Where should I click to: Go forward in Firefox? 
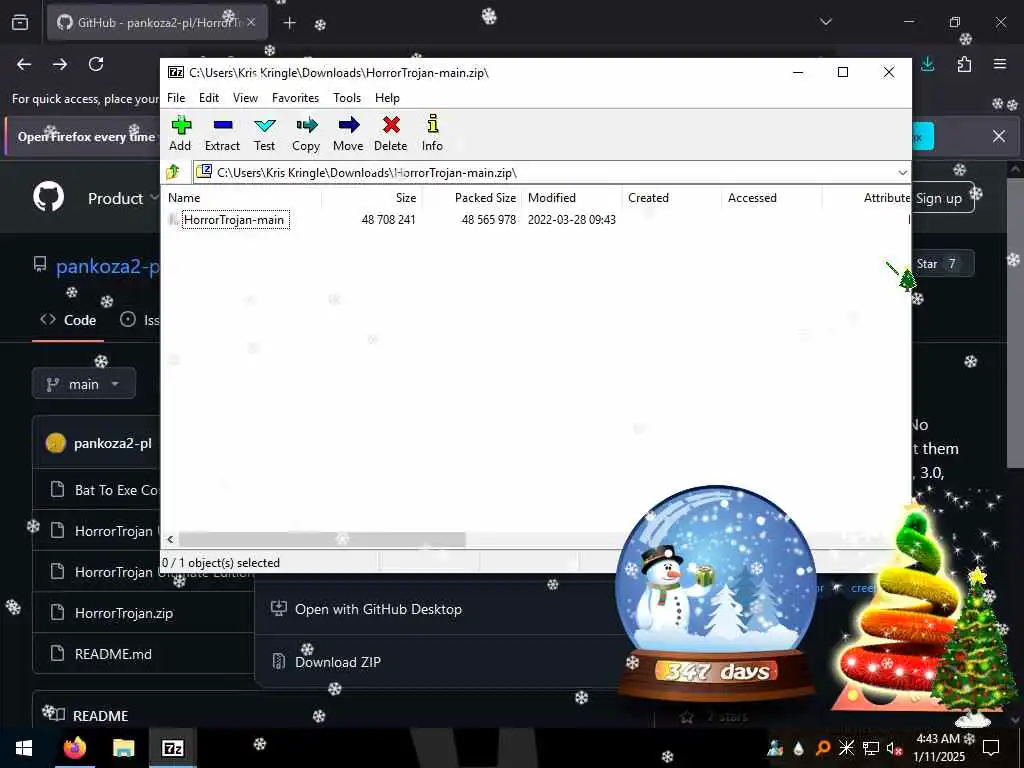point(60,64)
